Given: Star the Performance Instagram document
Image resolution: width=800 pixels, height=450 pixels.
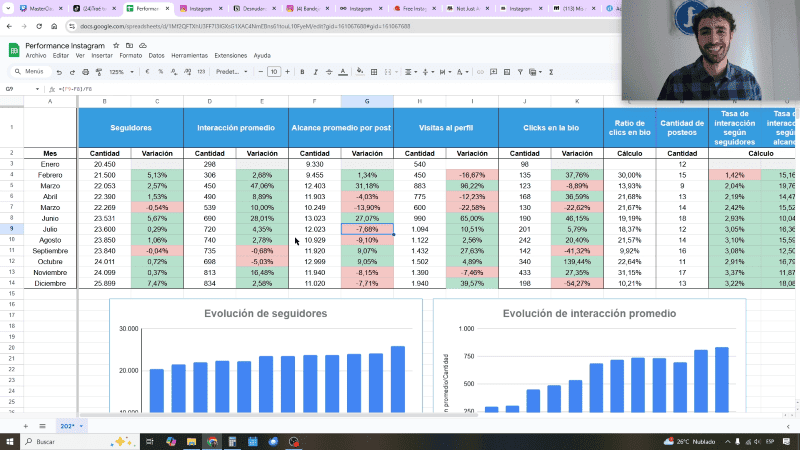Looking at the screenshot, I should [116, 45].
